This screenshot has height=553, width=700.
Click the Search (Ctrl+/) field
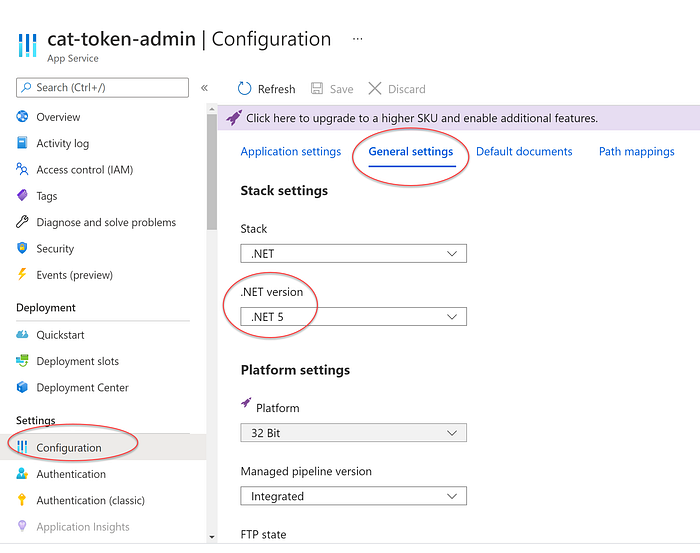pos(103,88)
